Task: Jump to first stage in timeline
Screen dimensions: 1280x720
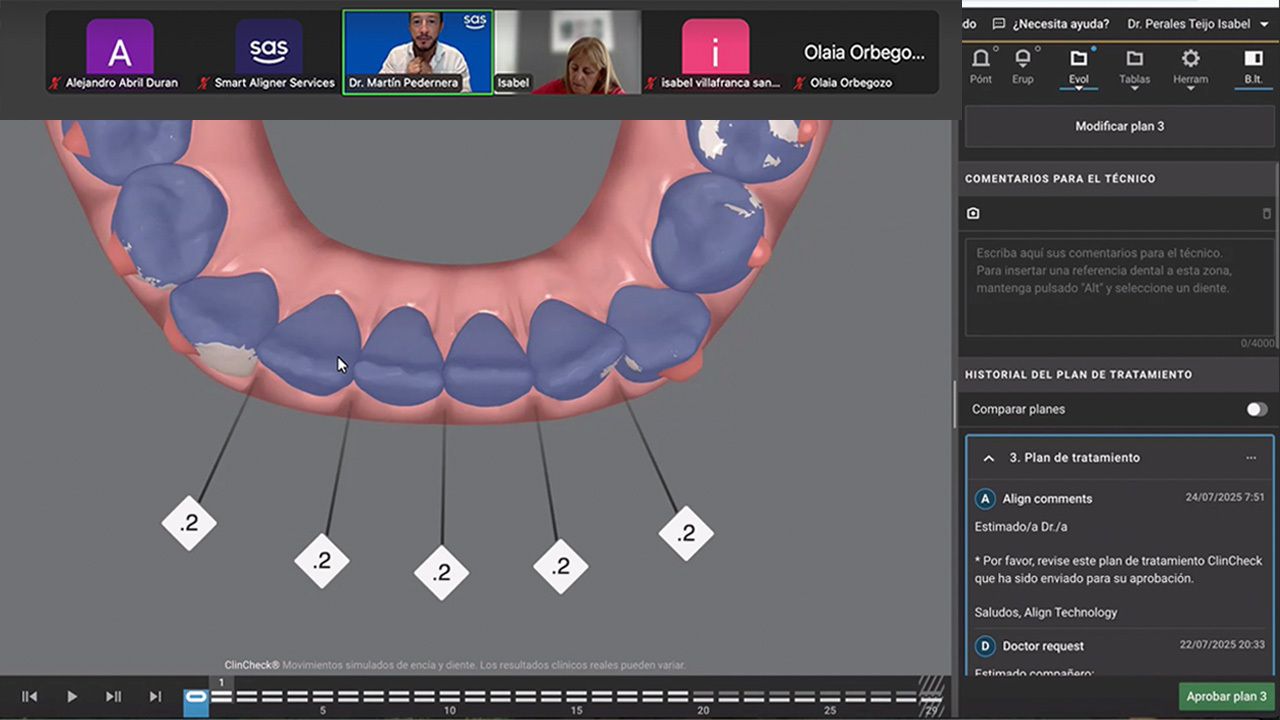Action: [30, 696]
